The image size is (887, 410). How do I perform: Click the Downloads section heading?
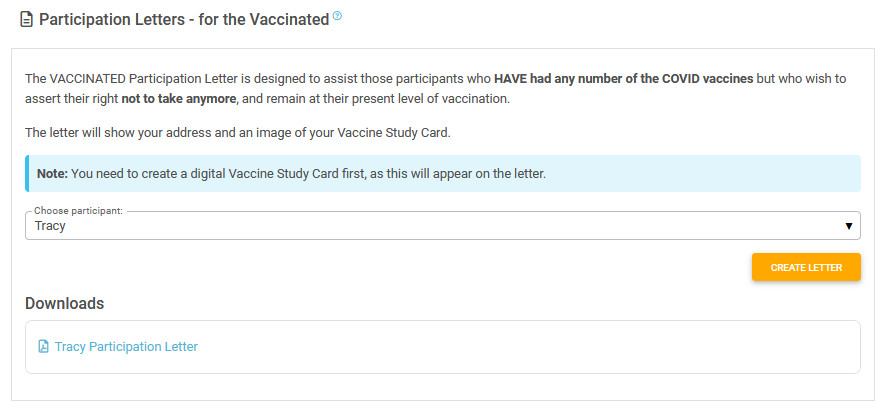coord(64,303)
